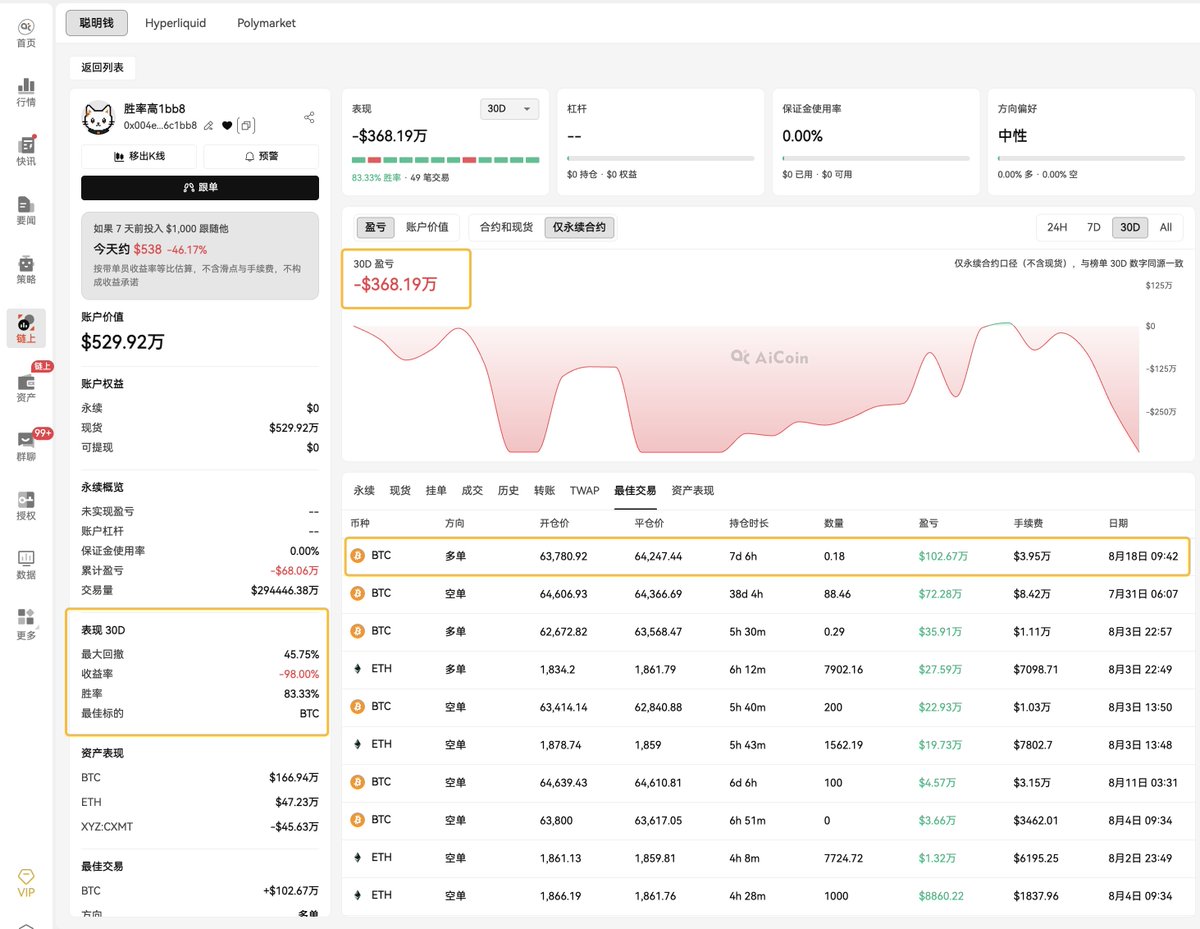Select 24H chart range
This screenshot has width=1200, height=929.
tap(1056, 227)
